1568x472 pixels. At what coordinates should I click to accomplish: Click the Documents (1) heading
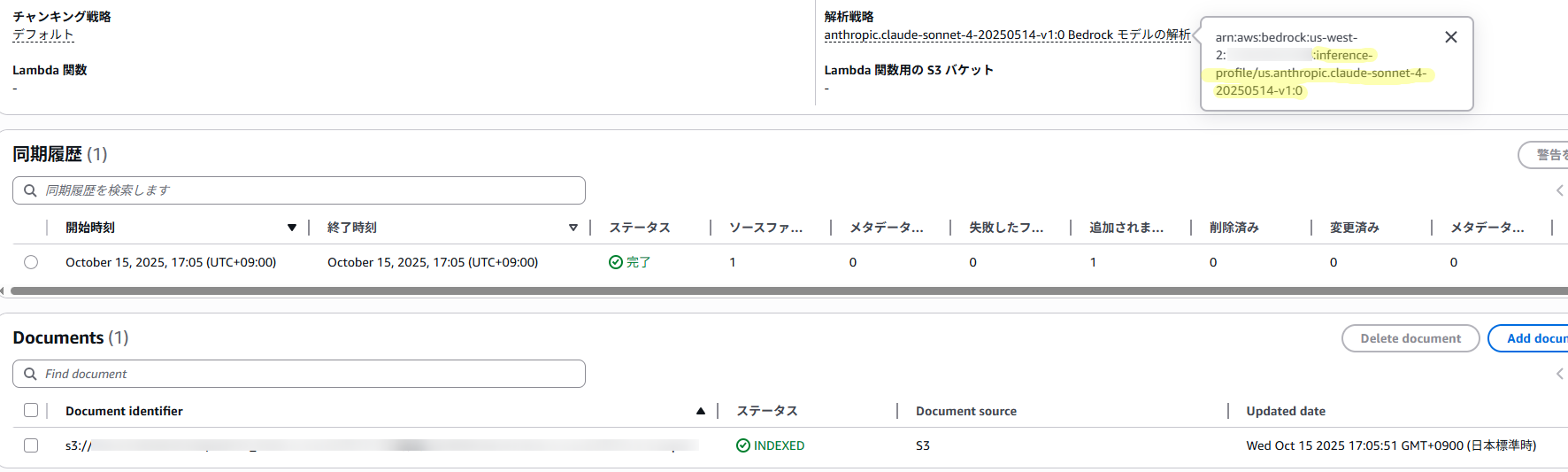[x=71, y=337]
